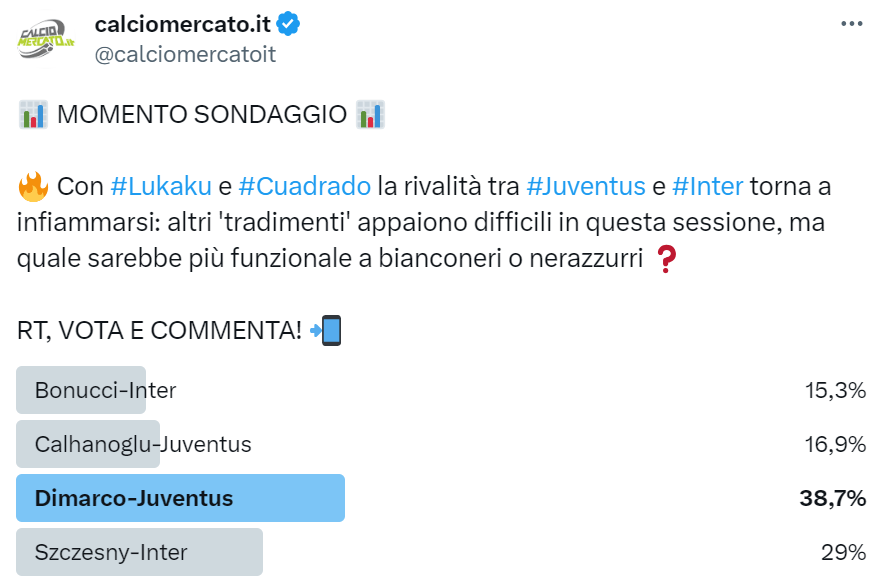Click the red question mark emoji
The image size is (886, 583).
tap(665, 259)
